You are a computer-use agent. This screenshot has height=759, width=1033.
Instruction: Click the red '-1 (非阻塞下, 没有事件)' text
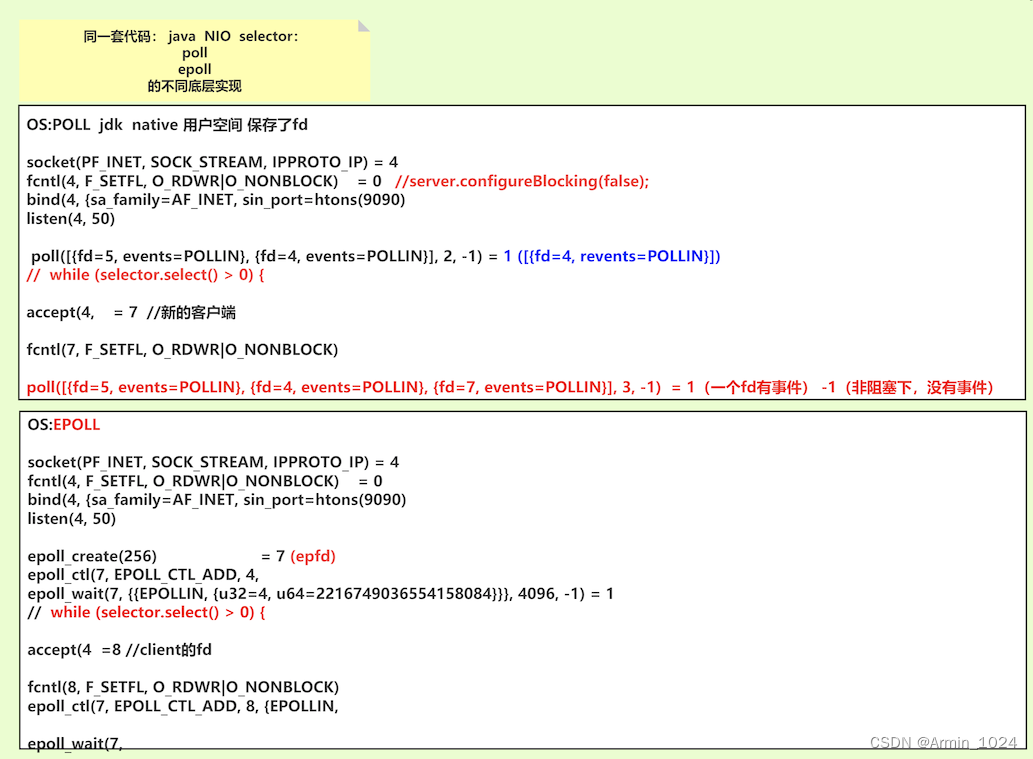click(x=907, y=387)
